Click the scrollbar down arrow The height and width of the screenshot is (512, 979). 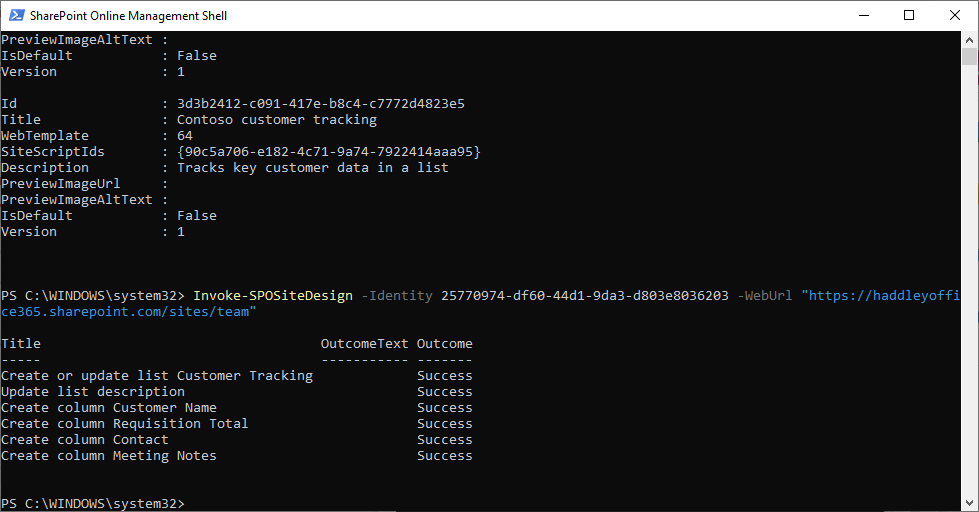[x=970, y=503]
